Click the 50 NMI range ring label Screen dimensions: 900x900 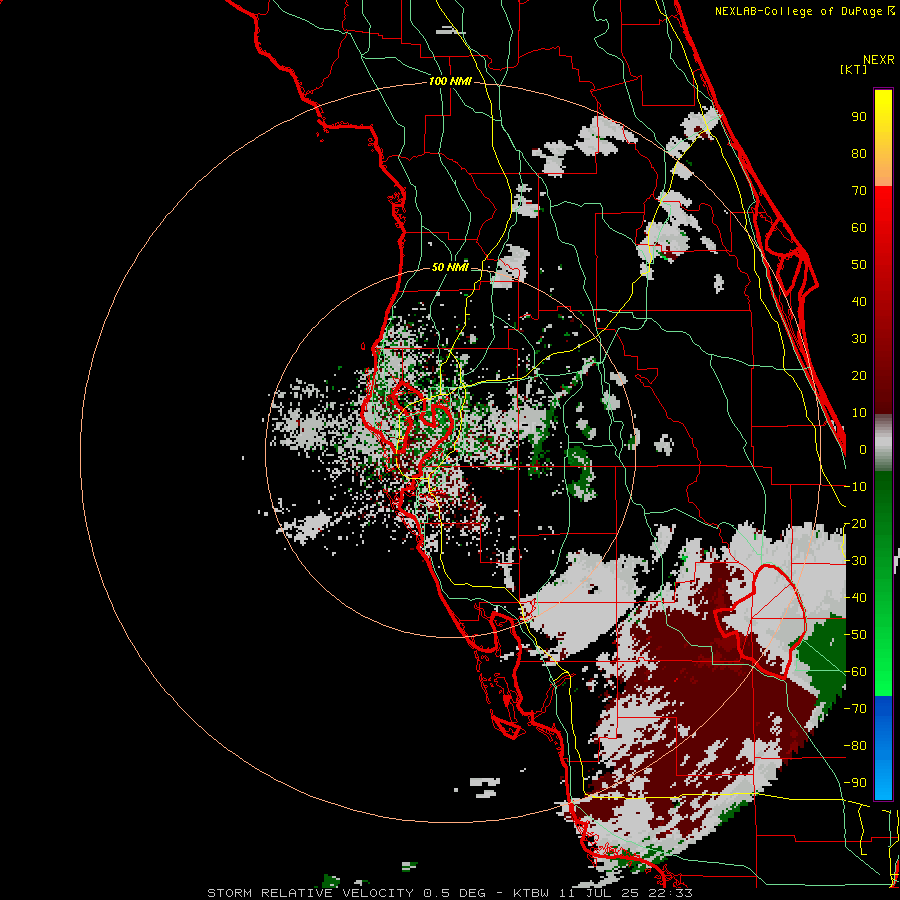[x=450, y=267]
